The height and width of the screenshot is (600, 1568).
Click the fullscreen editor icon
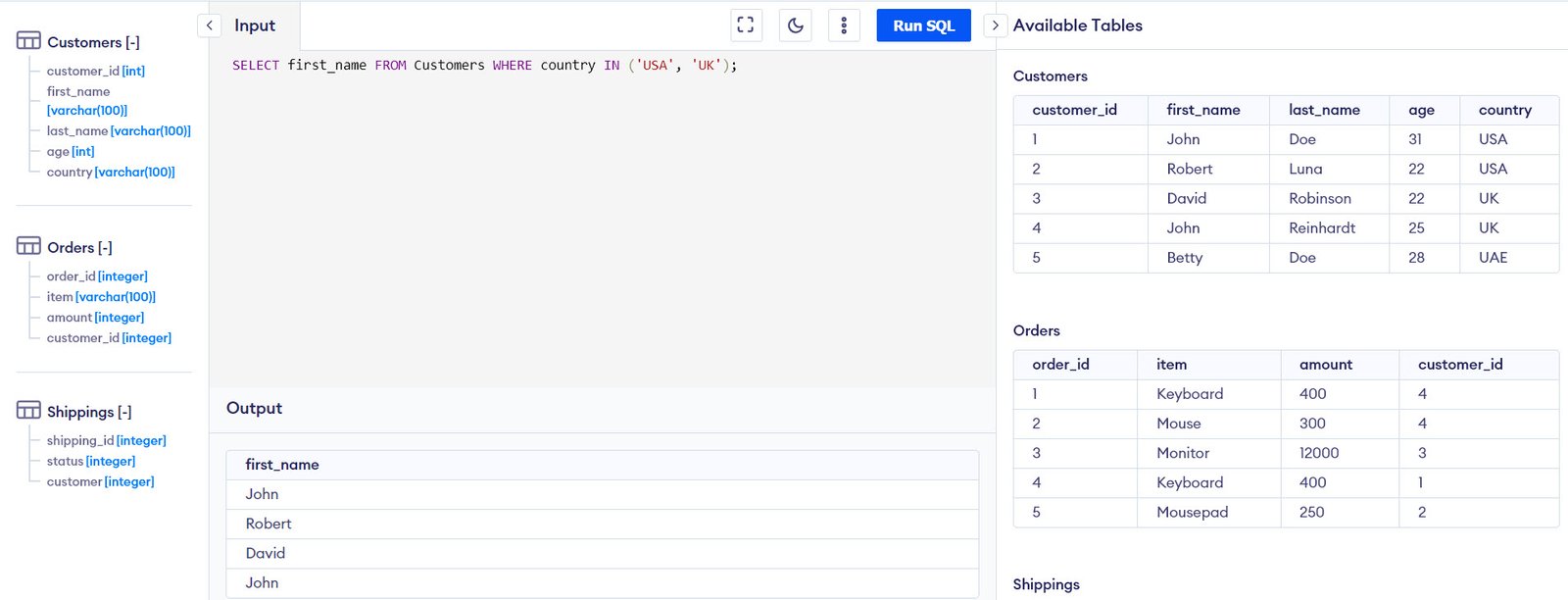[x=746, y=25]
